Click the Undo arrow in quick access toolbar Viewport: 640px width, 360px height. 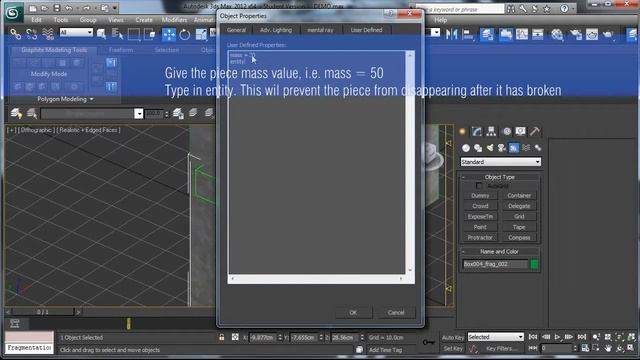(69, 8)
